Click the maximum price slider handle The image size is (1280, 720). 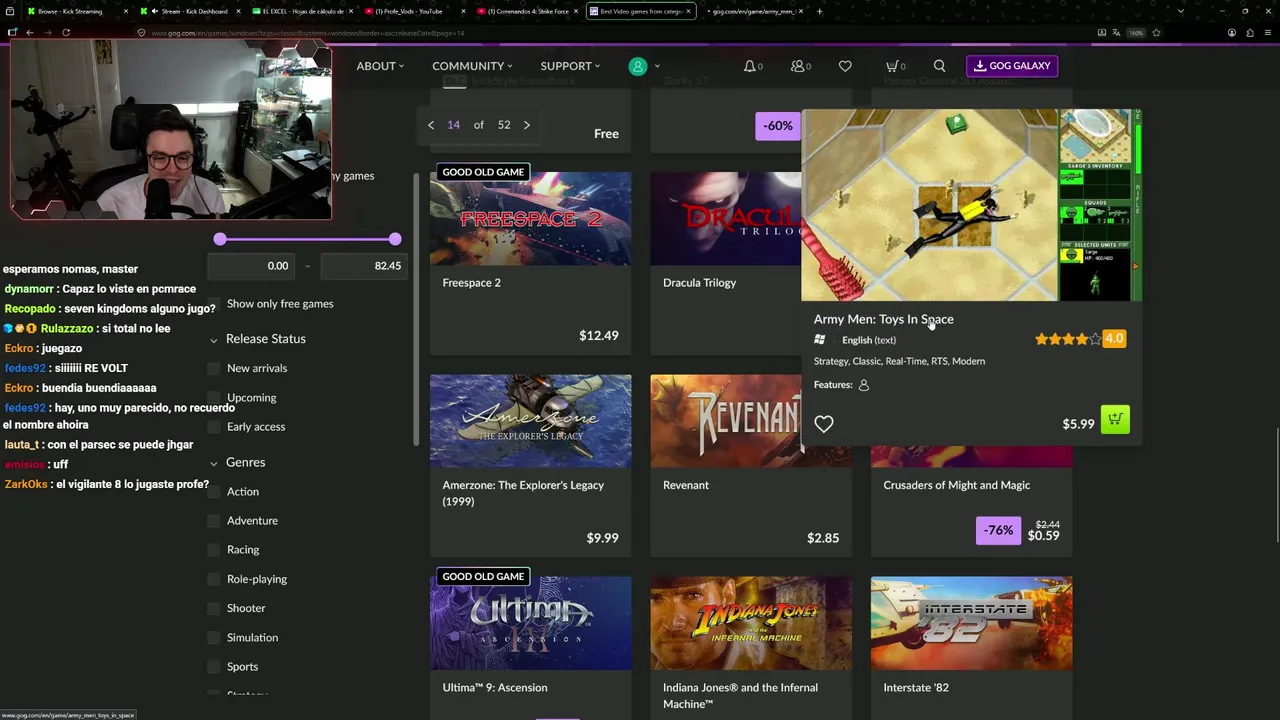click(x=395, y=239)
